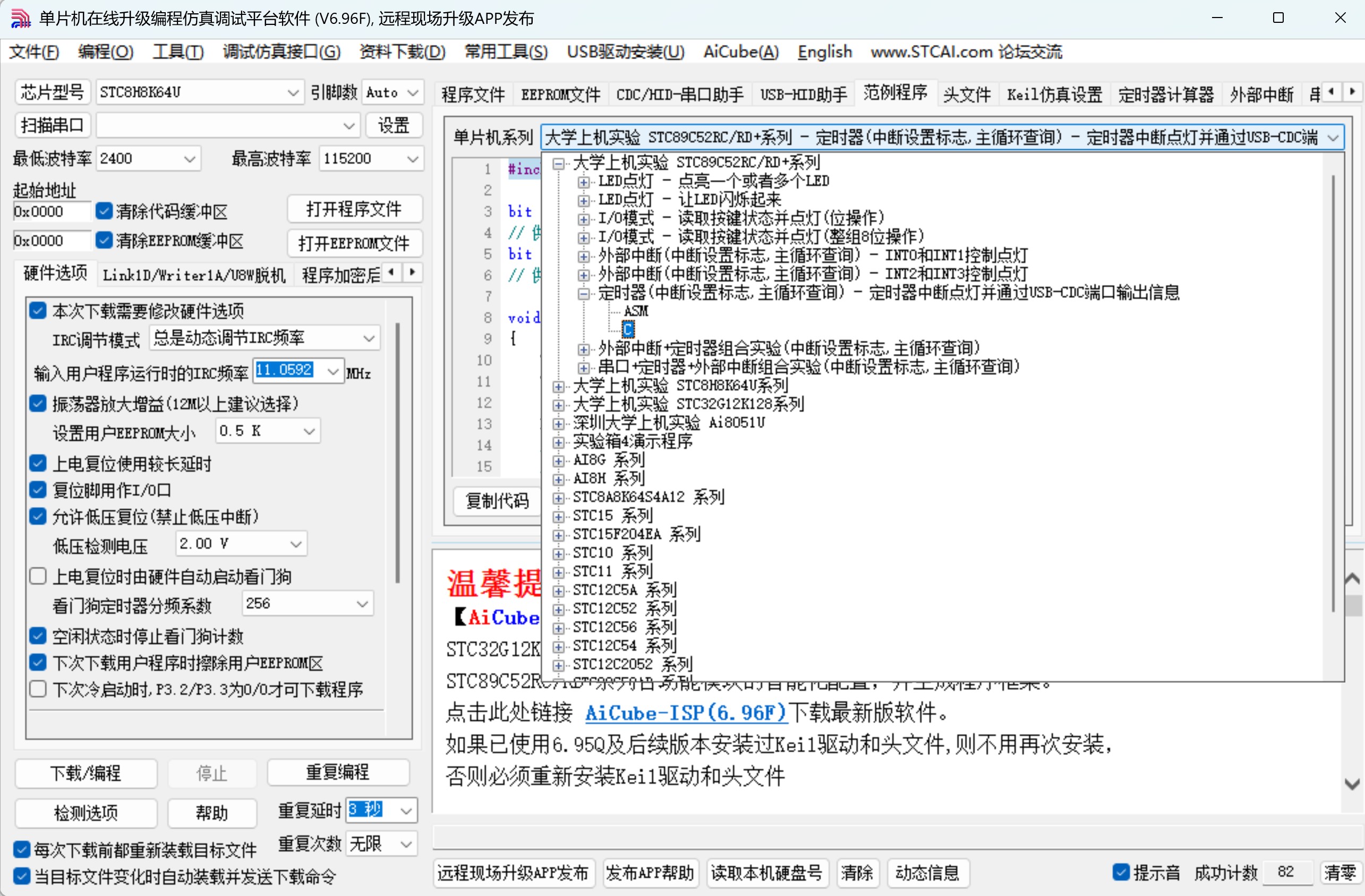
Task: Click the STC-ISP logo icon in the title bar
Action: [x=20, y=17]
